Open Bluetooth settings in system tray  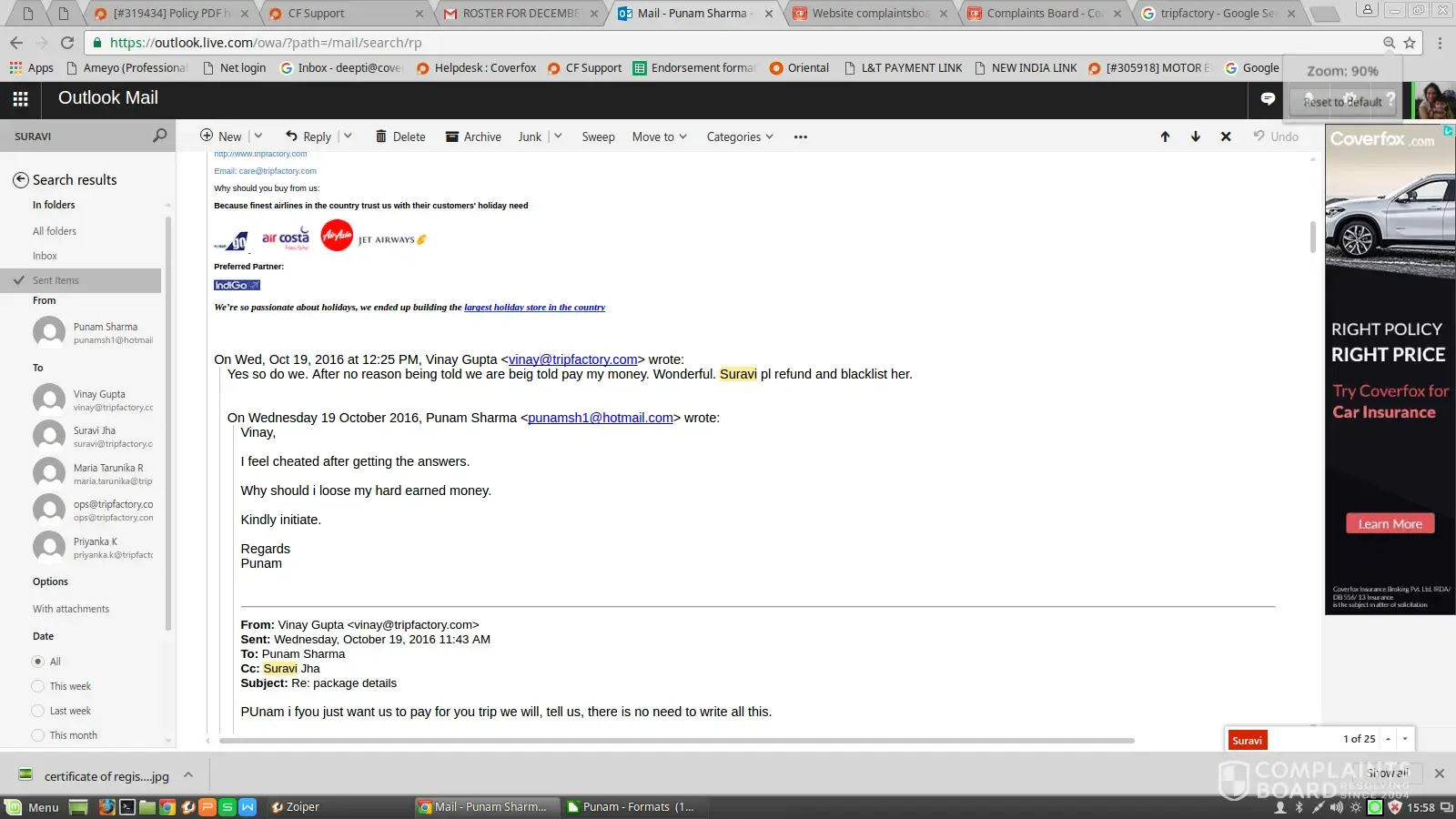(x=1299, y=807)
